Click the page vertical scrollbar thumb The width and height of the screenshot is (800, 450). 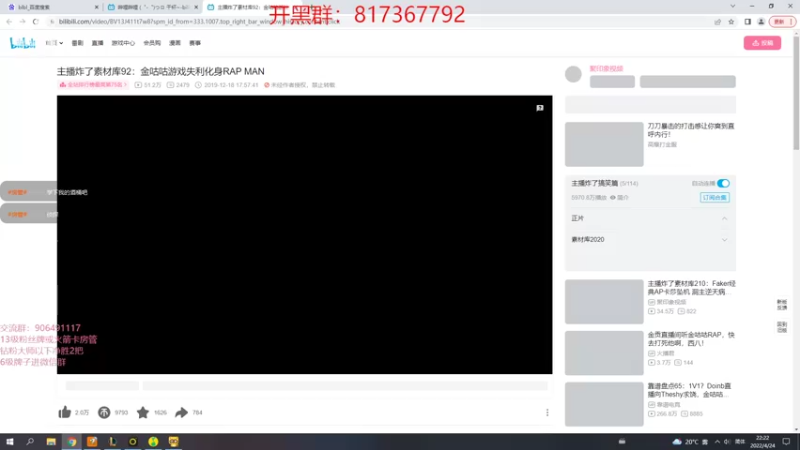pyautogui.click(x=796, y=92)
